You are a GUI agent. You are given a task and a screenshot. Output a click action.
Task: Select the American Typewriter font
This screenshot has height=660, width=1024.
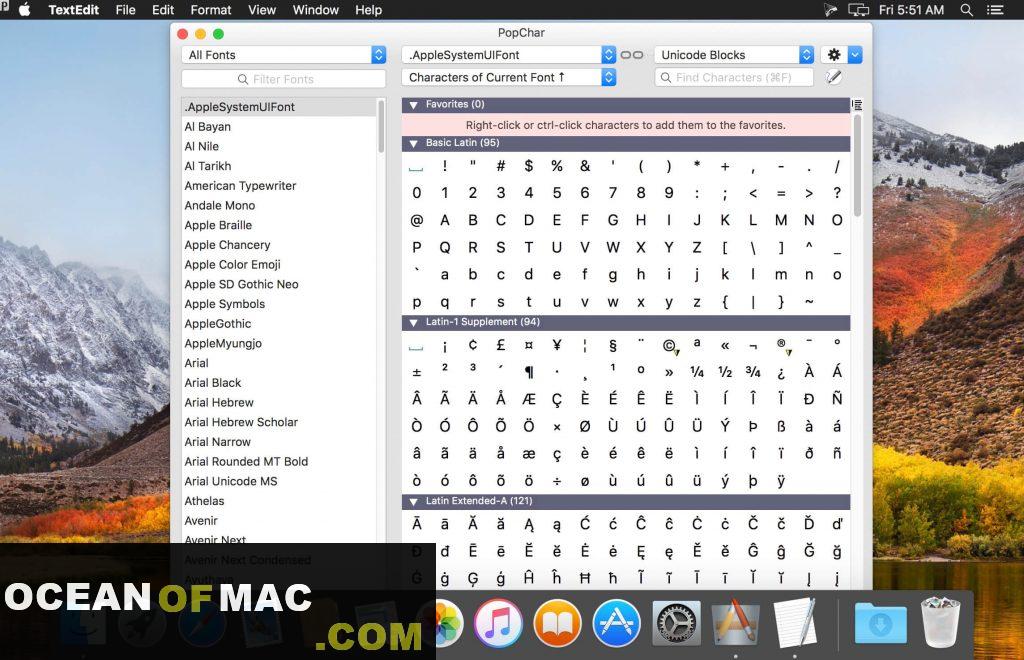240,185
